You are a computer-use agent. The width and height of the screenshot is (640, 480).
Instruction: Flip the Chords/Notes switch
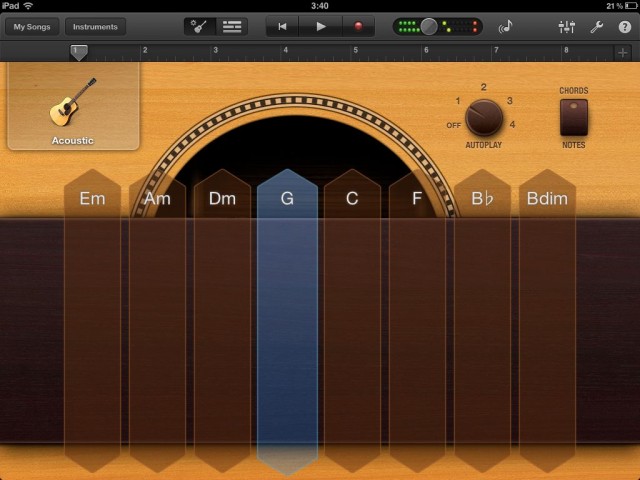point(573,118)
